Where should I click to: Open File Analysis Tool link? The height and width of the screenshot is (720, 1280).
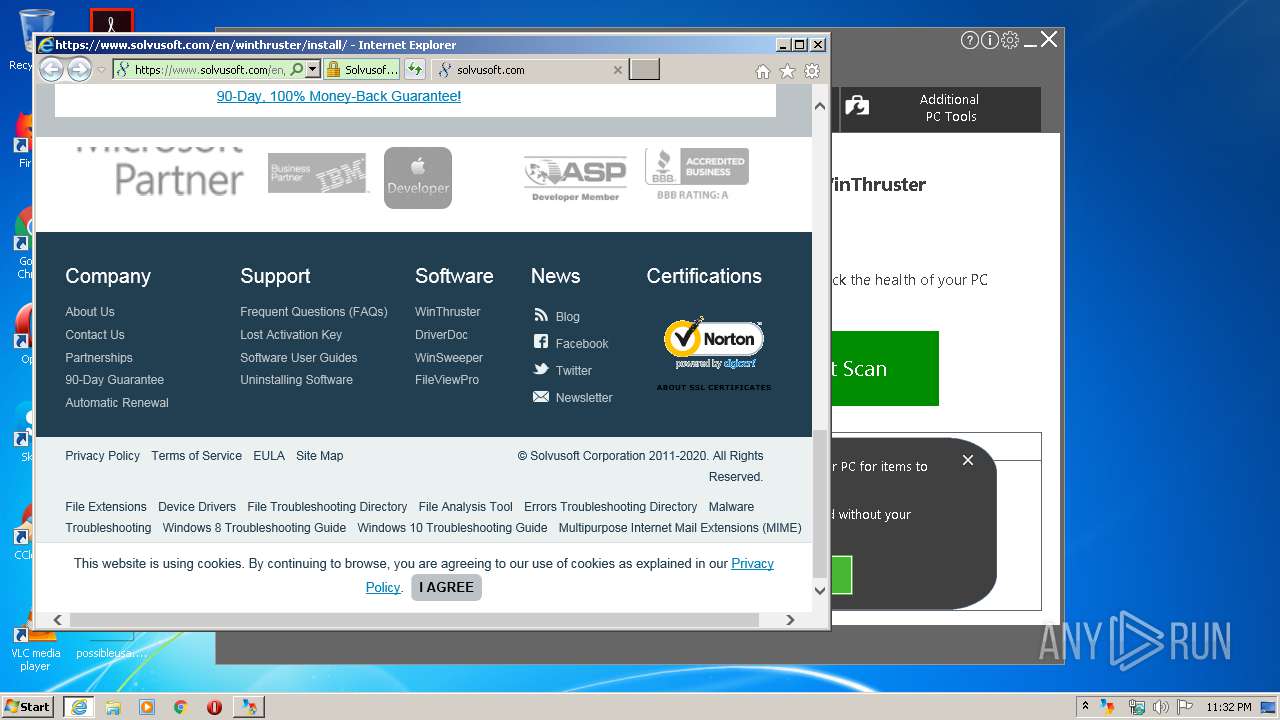pyautogui.click(x=466, y=507)
